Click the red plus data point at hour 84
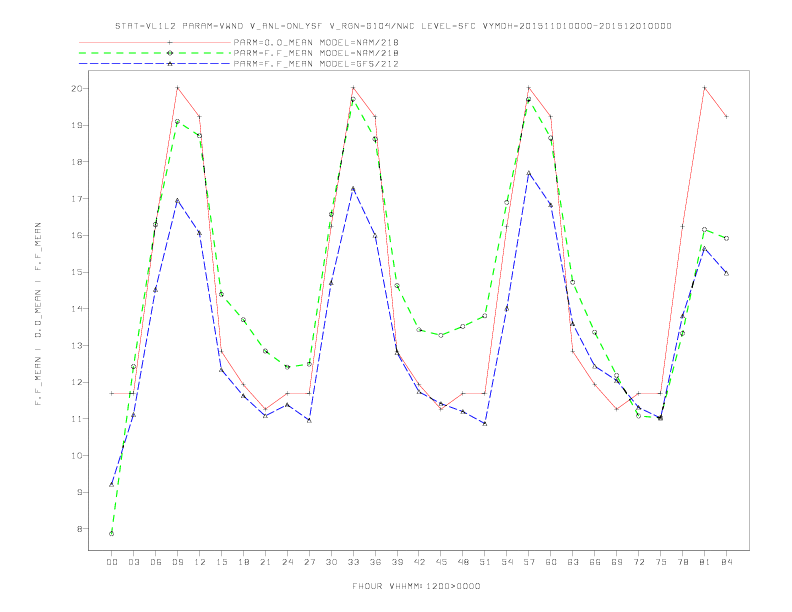The image size is (792, 612). (x=726, y=117)
